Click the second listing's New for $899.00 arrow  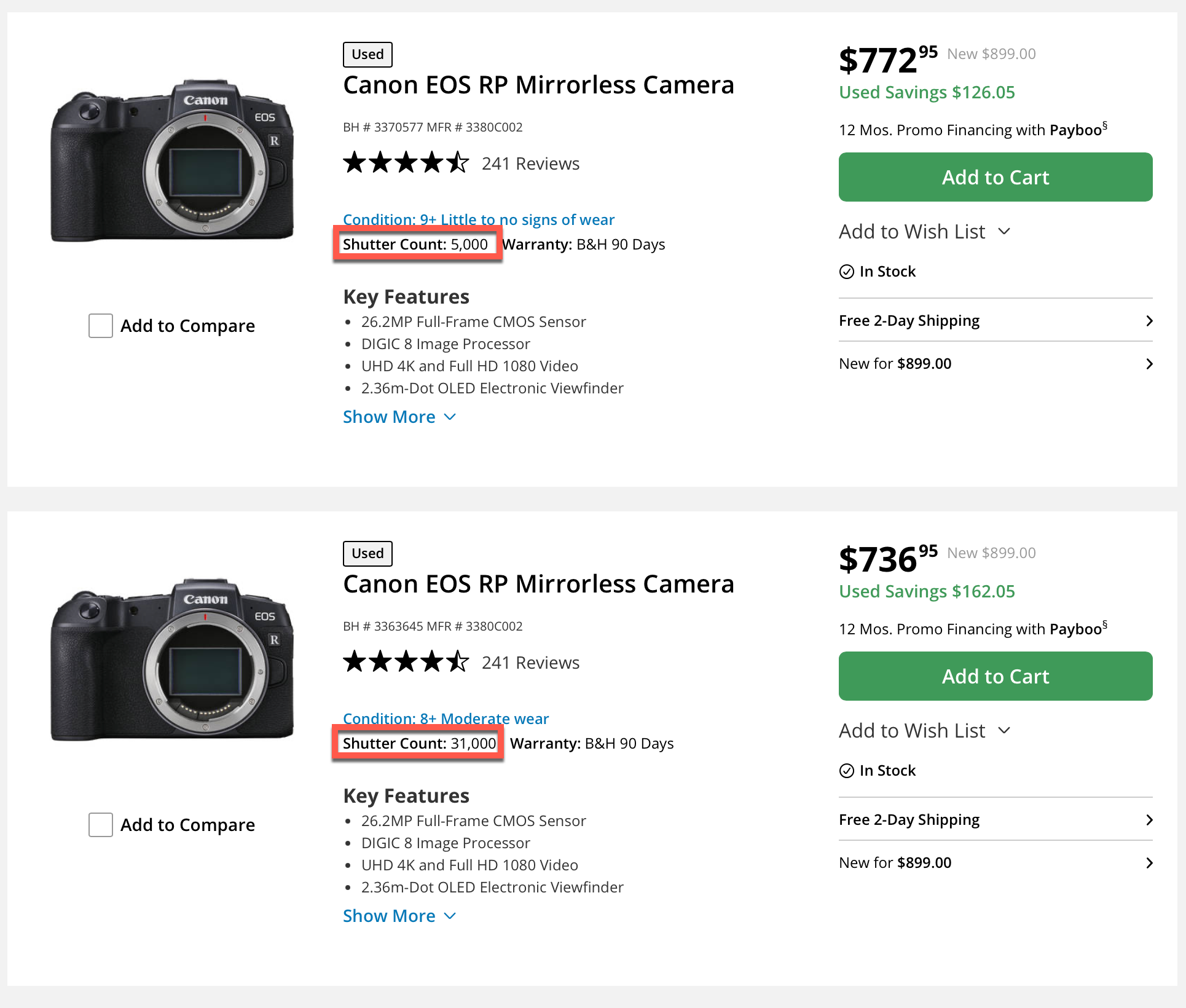pyautogui.click(x=1149, y=863)
